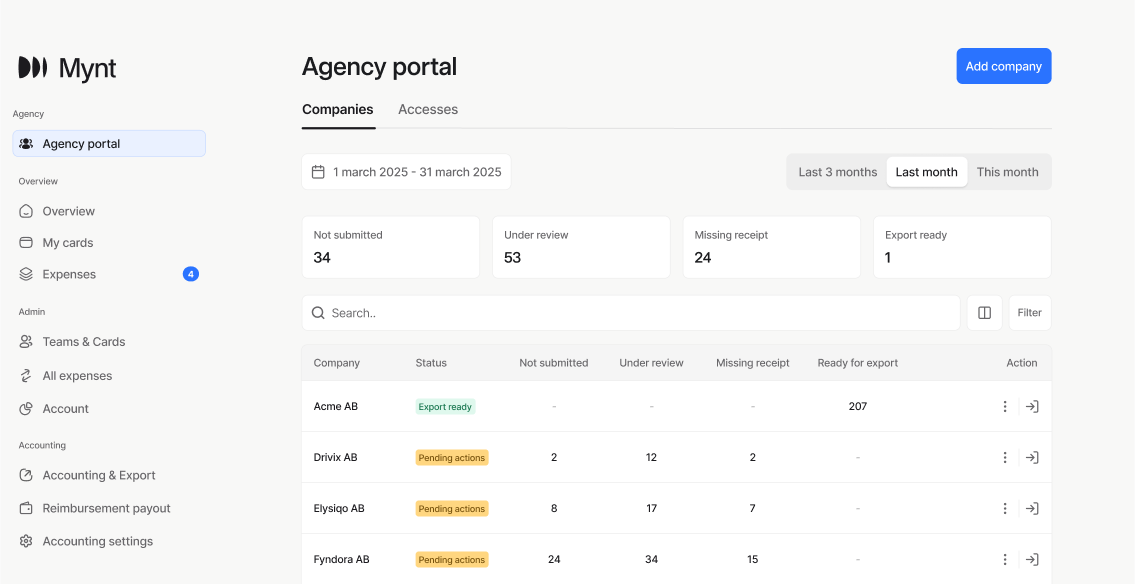Click the Accounting & Export icon
The width and height of the screenshot is (1135, 584).
(26, 475)
